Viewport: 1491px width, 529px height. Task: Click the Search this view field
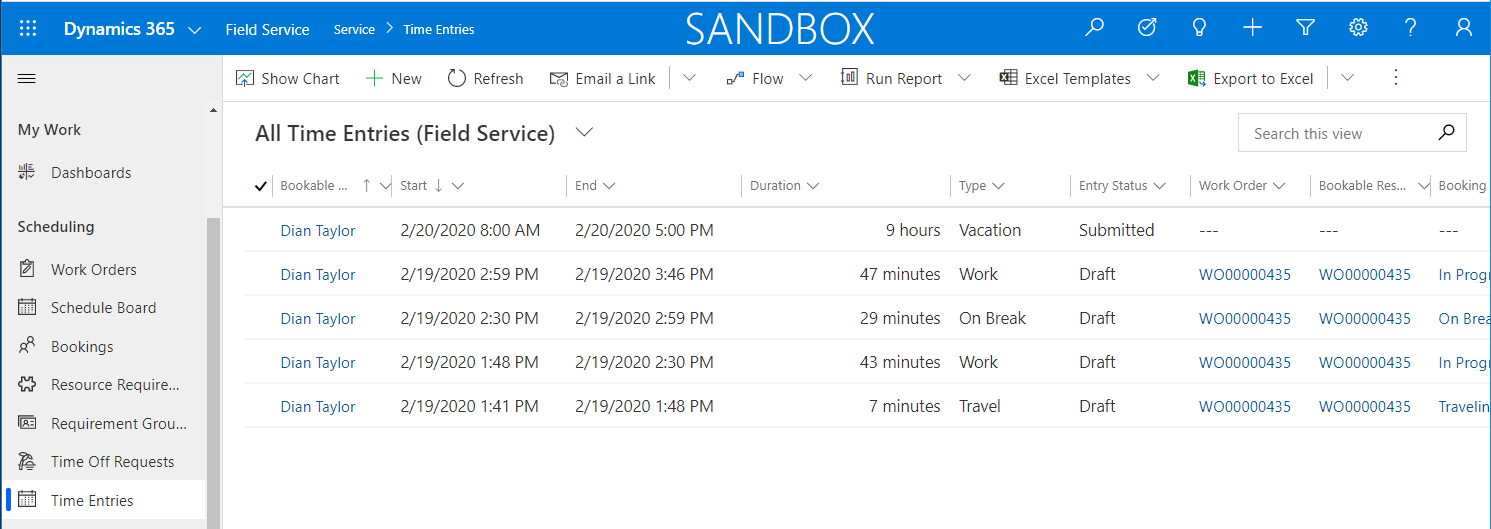pyautogui.click(x=1340, y=133)
